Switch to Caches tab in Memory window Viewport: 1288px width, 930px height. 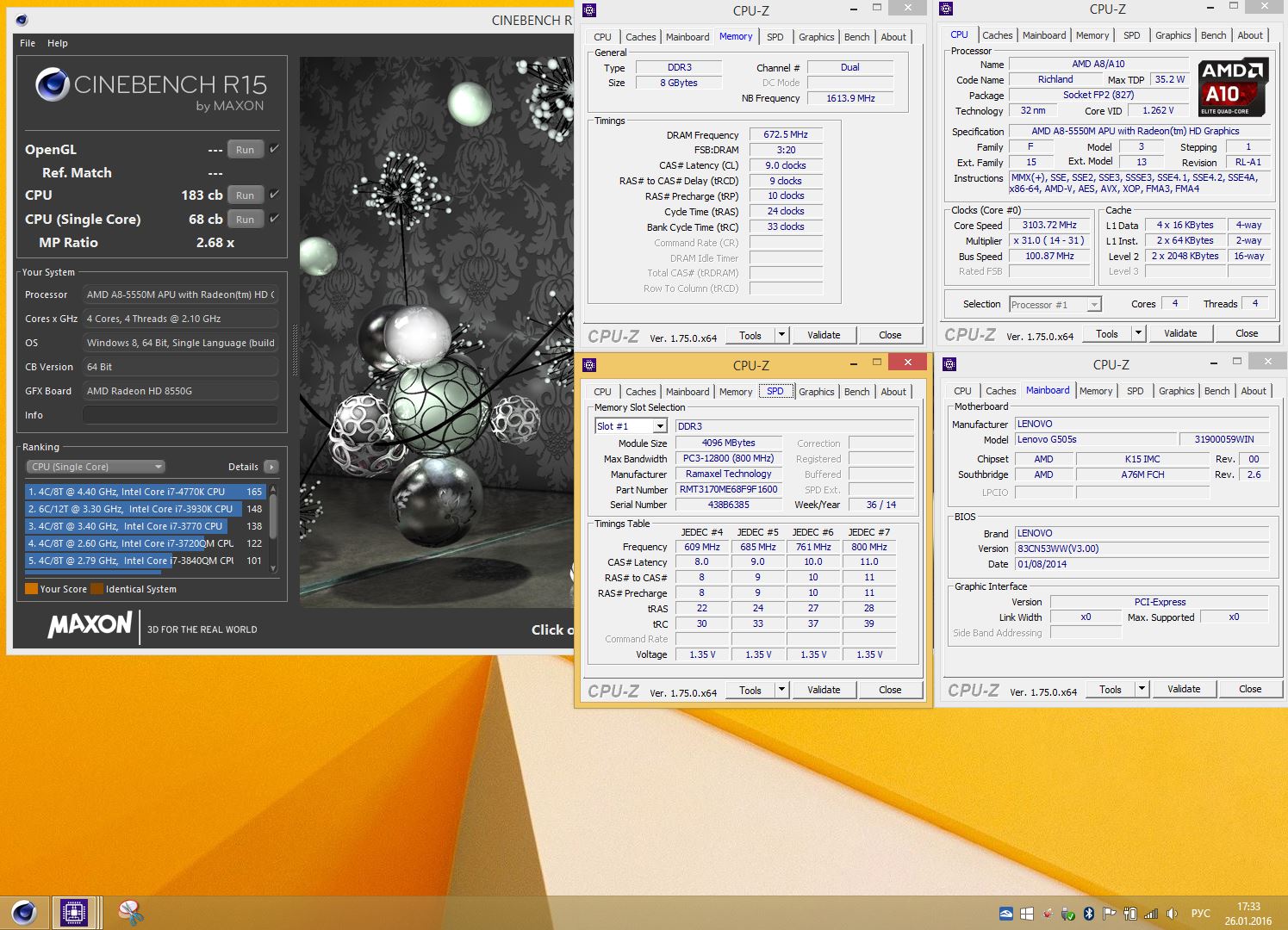point(640,37)
